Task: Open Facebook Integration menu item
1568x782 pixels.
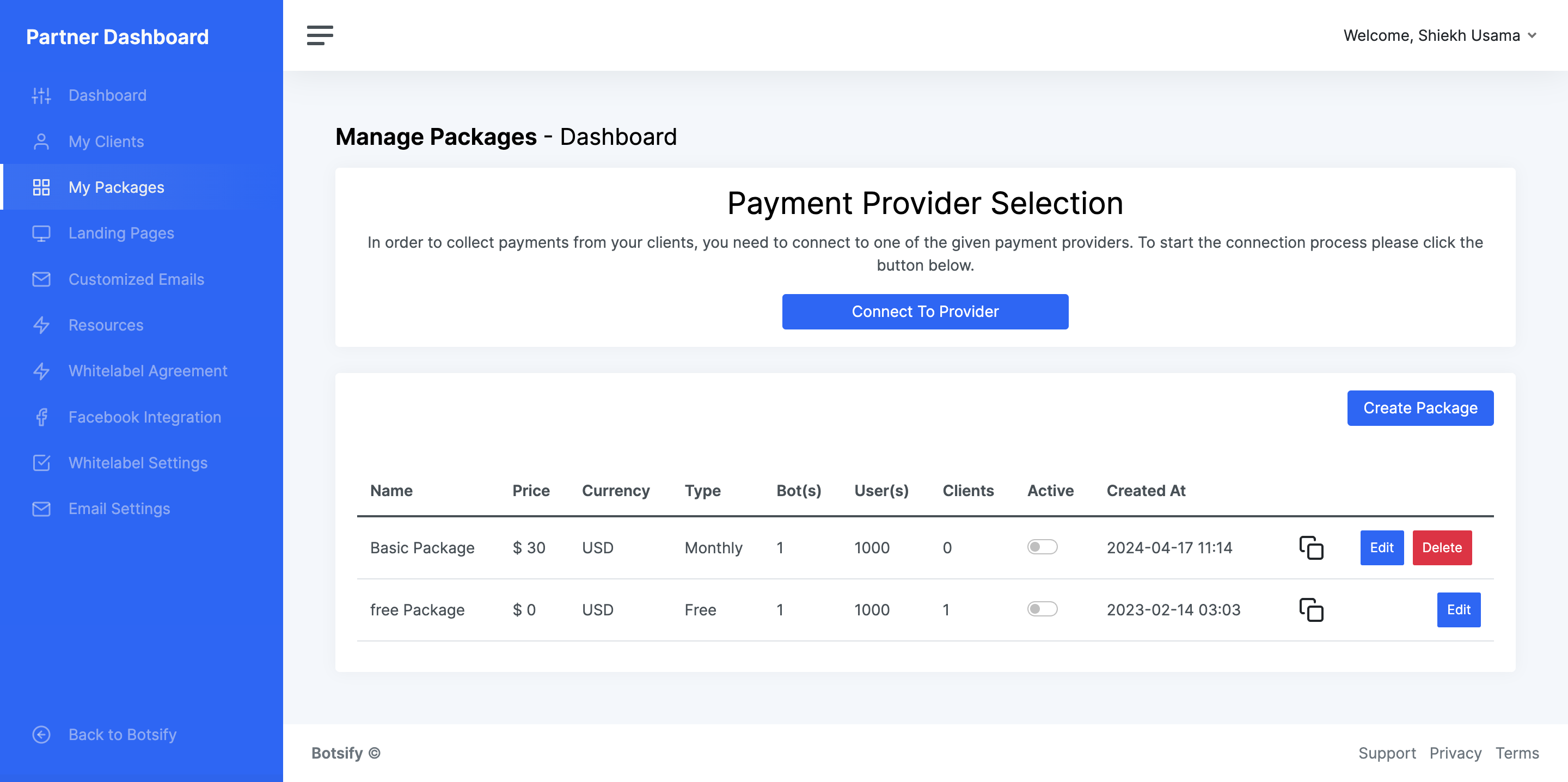Action: (141, 417)
